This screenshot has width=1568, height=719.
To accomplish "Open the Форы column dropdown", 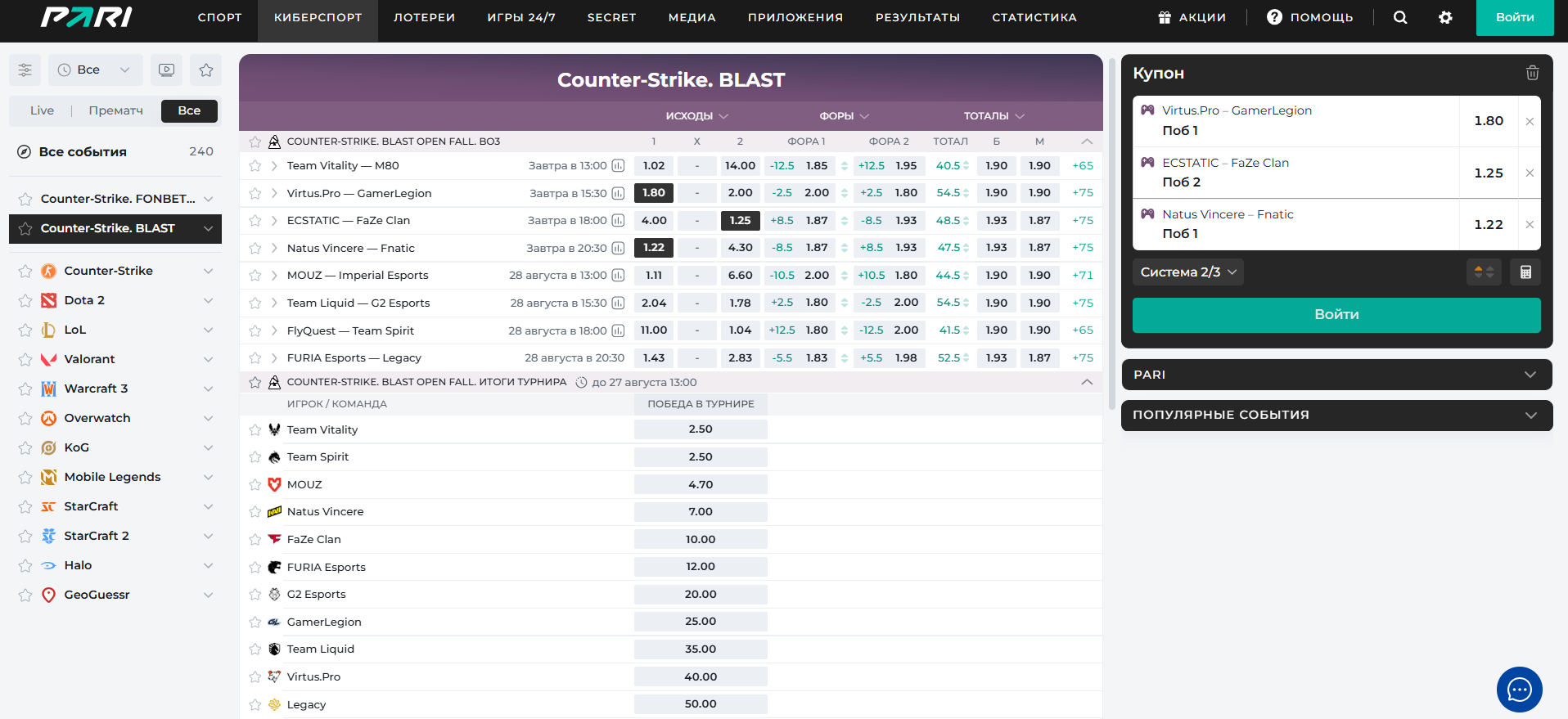I will coord(845,116).
